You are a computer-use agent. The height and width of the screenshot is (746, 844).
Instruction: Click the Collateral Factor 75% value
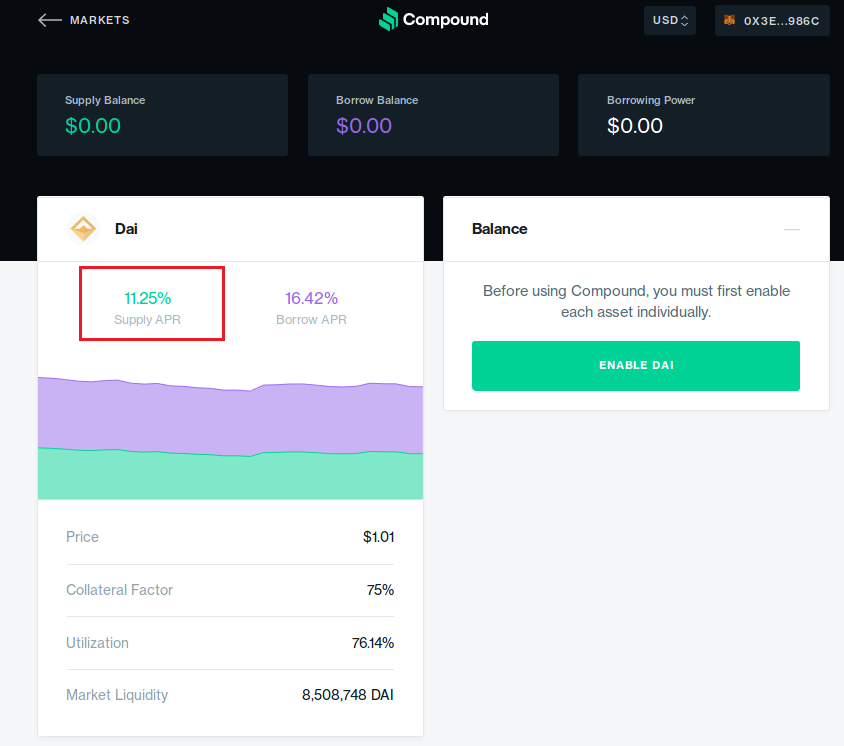click(x=381, y=590)
